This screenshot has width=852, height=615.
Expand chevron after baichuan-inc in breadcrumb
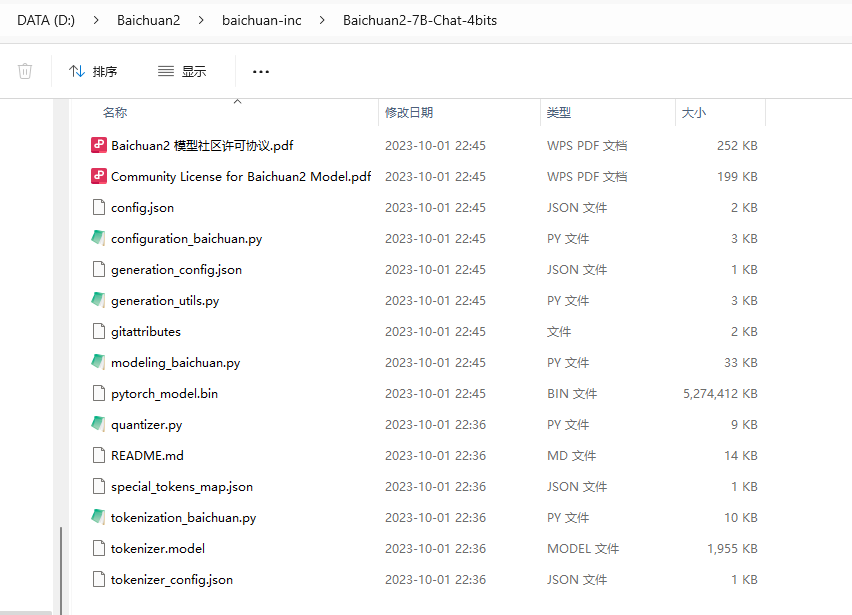[x=322, y=20]
